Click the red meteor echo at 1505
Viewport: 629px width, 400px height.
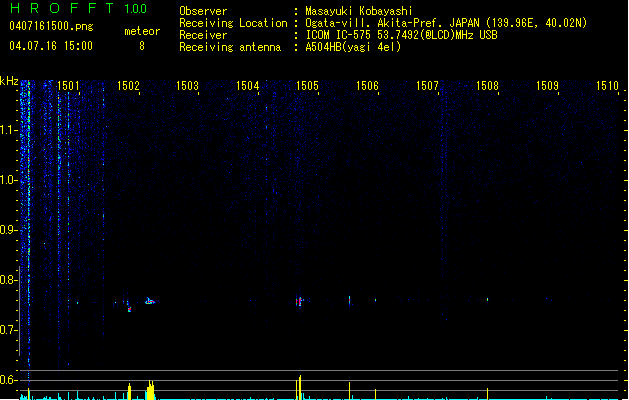point(299,301)
